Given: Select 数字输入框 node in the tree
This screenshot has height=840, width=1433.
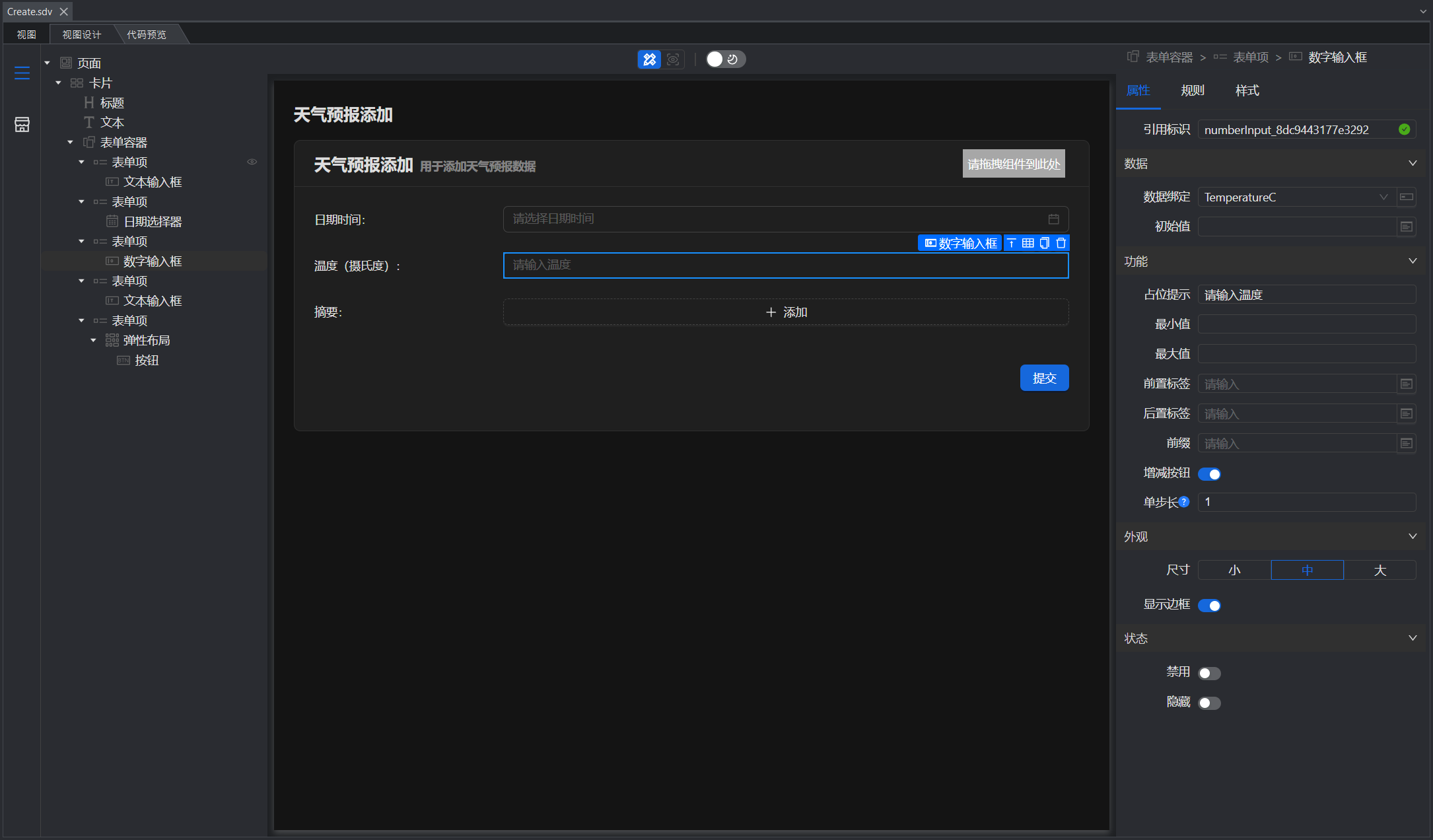Looking at the screenshot, I should [x=153, y=262].
